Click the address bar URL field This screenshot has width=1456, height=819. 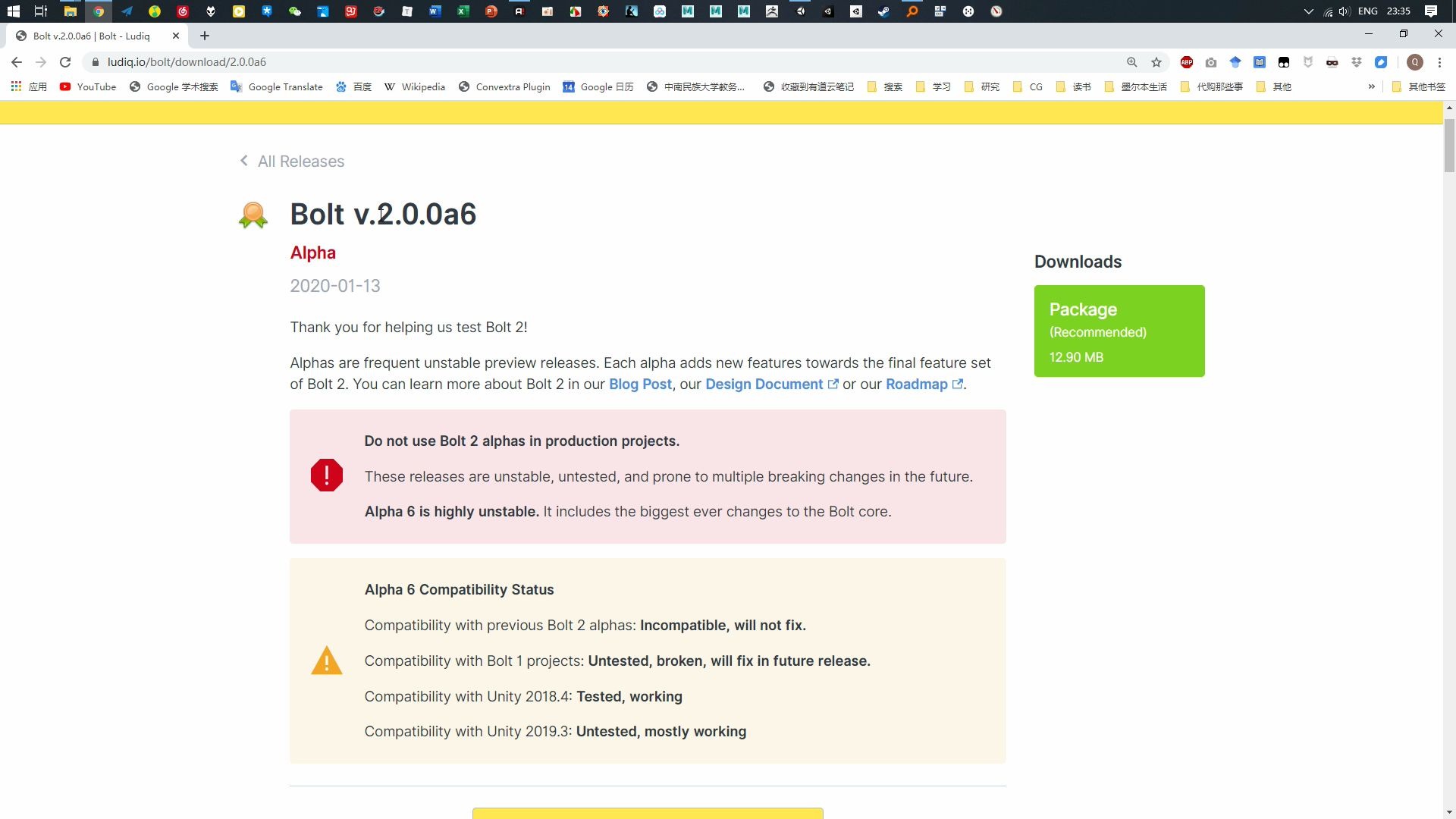pyautogui.click(x=607, y=62)
